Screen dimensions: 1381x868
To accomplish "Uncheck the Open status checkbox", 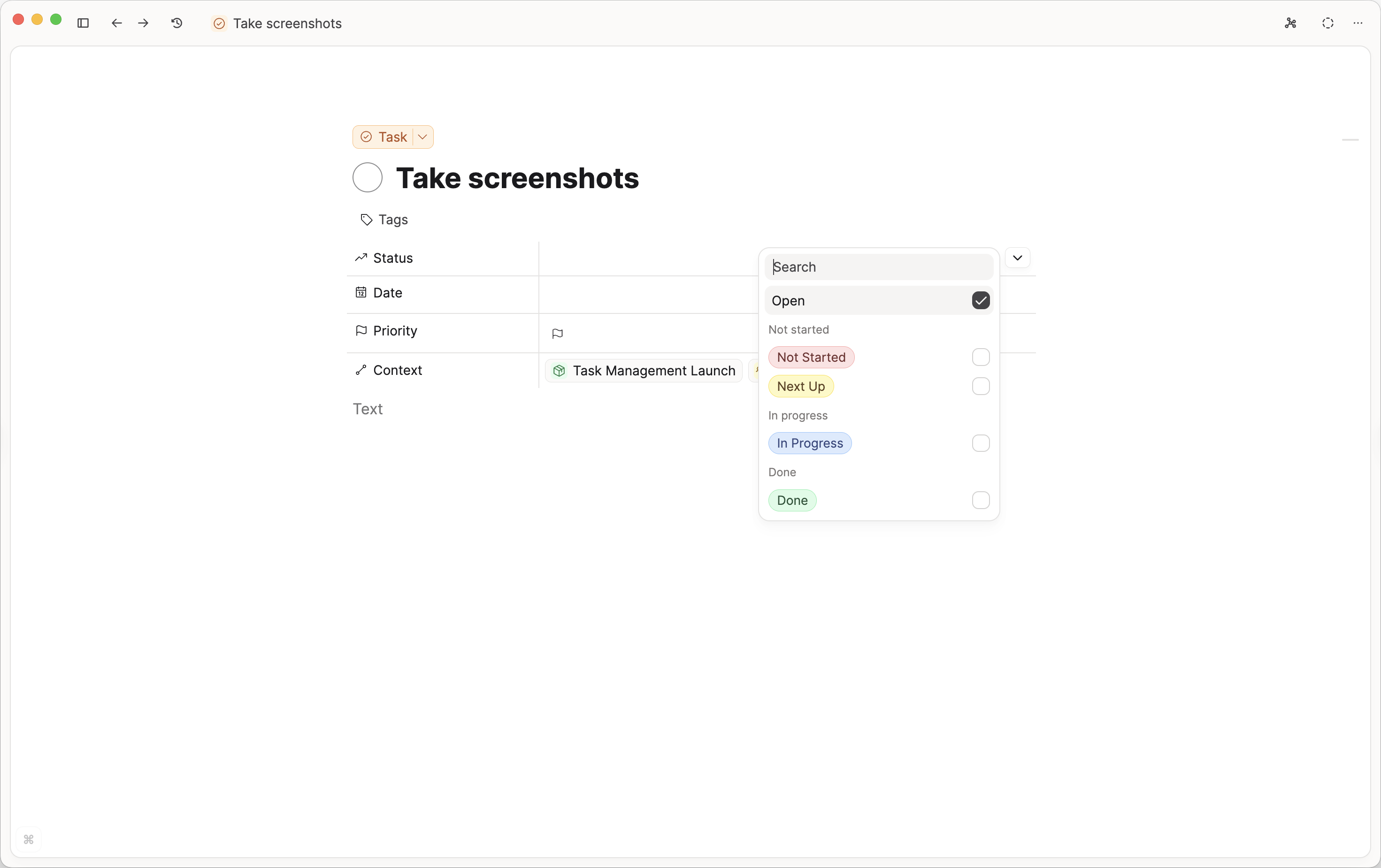I will pyautogui.click(x=980, y=300).
